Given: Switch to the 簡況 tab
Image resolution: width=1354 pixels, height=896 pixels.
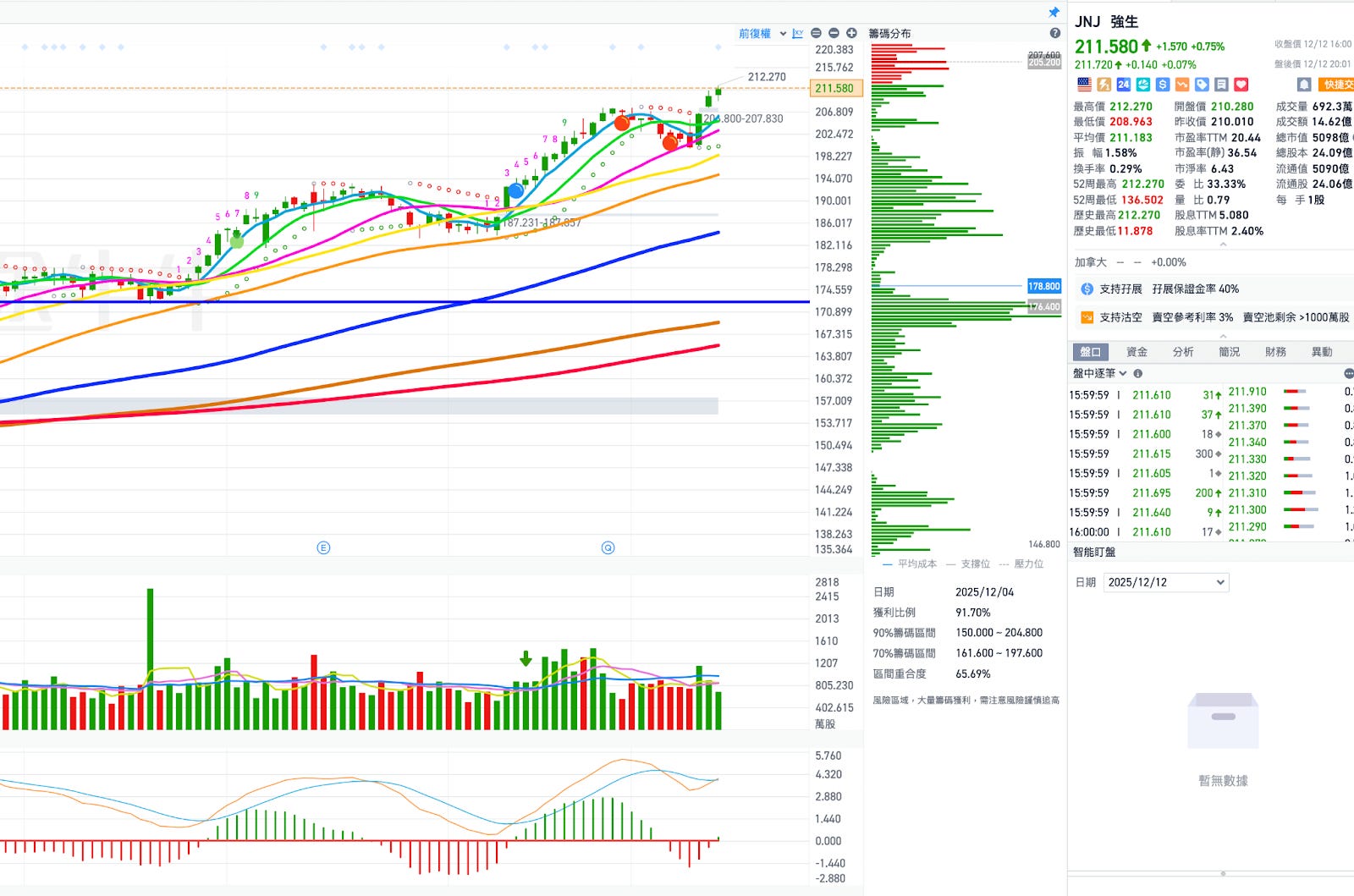Looking at the screenshot, I should 1229,352.
